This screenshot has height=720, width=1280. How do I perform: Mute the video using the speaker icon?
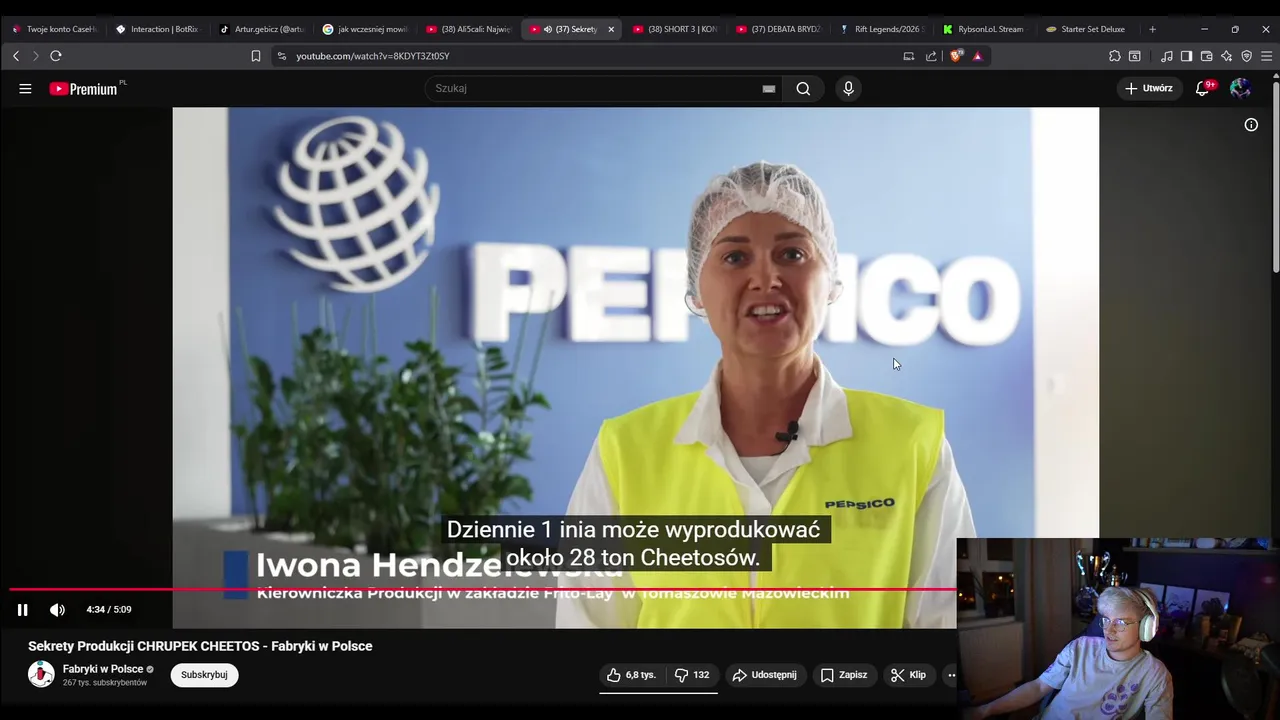pyautogui.click(x=57, y=610)
